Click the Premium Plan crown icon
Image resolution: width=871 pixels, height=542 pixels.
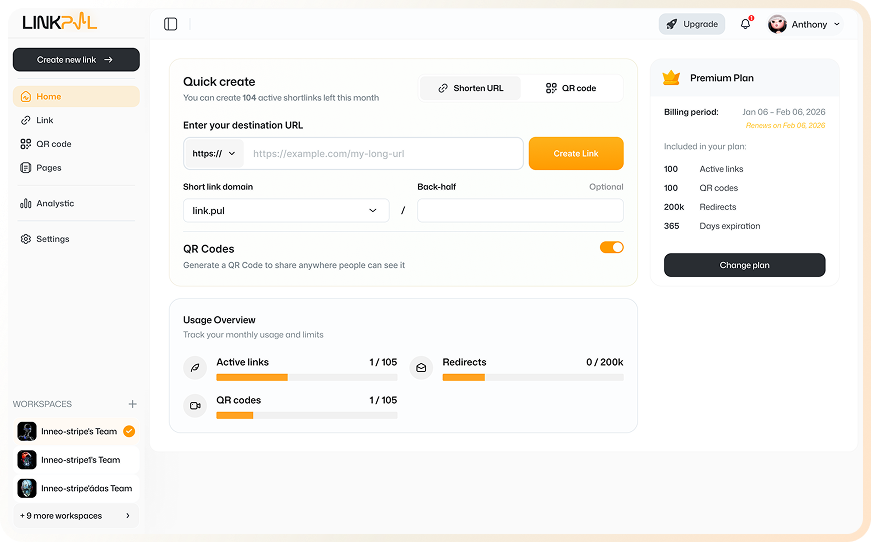671,78
